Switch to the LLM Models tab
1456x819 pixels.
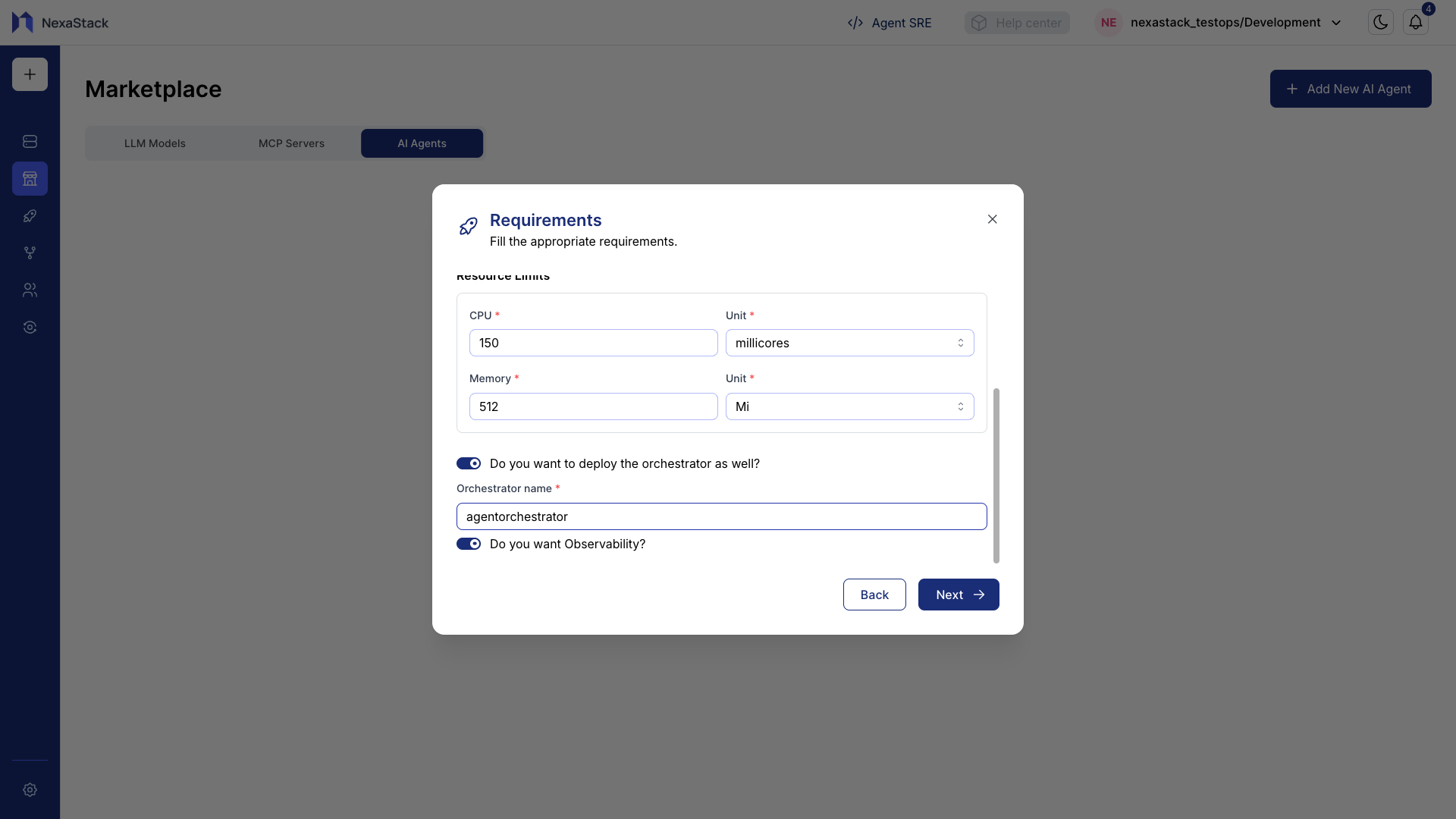click(x=155, y=143)
